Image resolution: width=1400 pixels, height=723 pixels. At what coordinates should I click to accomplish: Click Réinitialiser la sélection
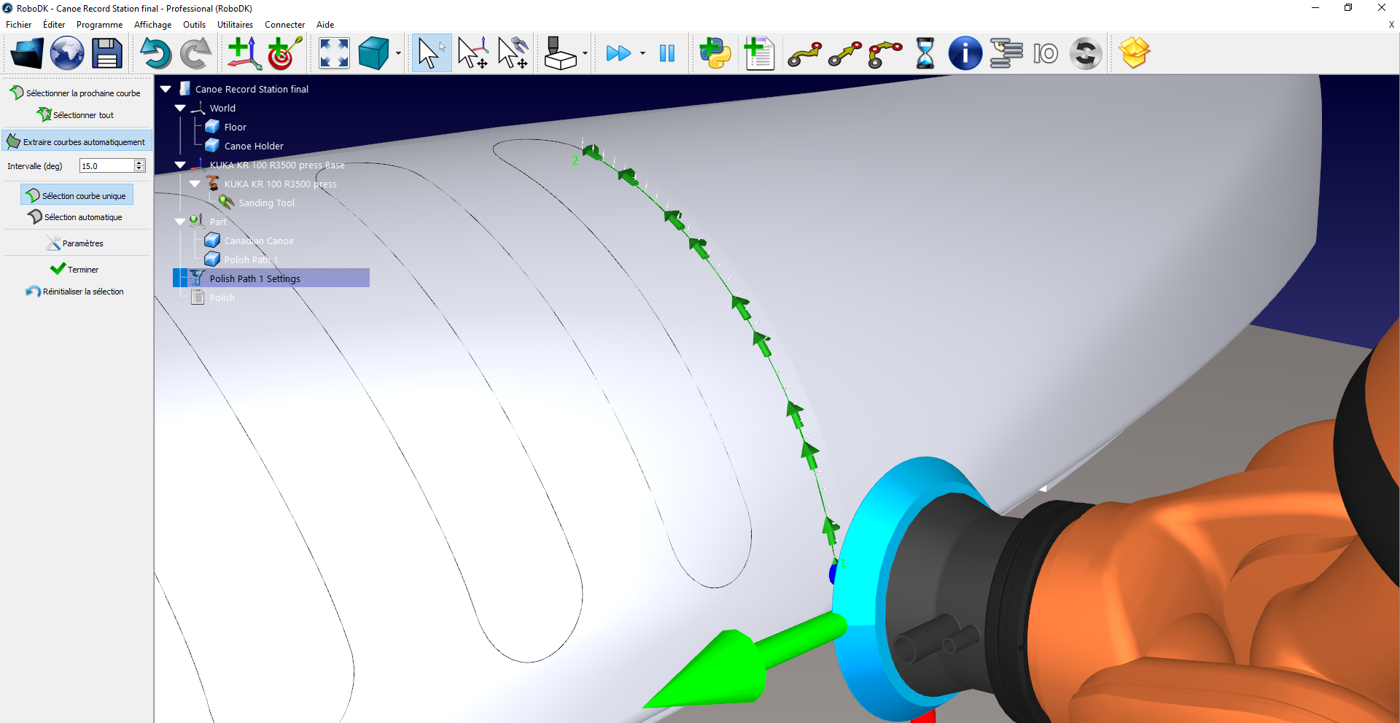tap(75, 292)
